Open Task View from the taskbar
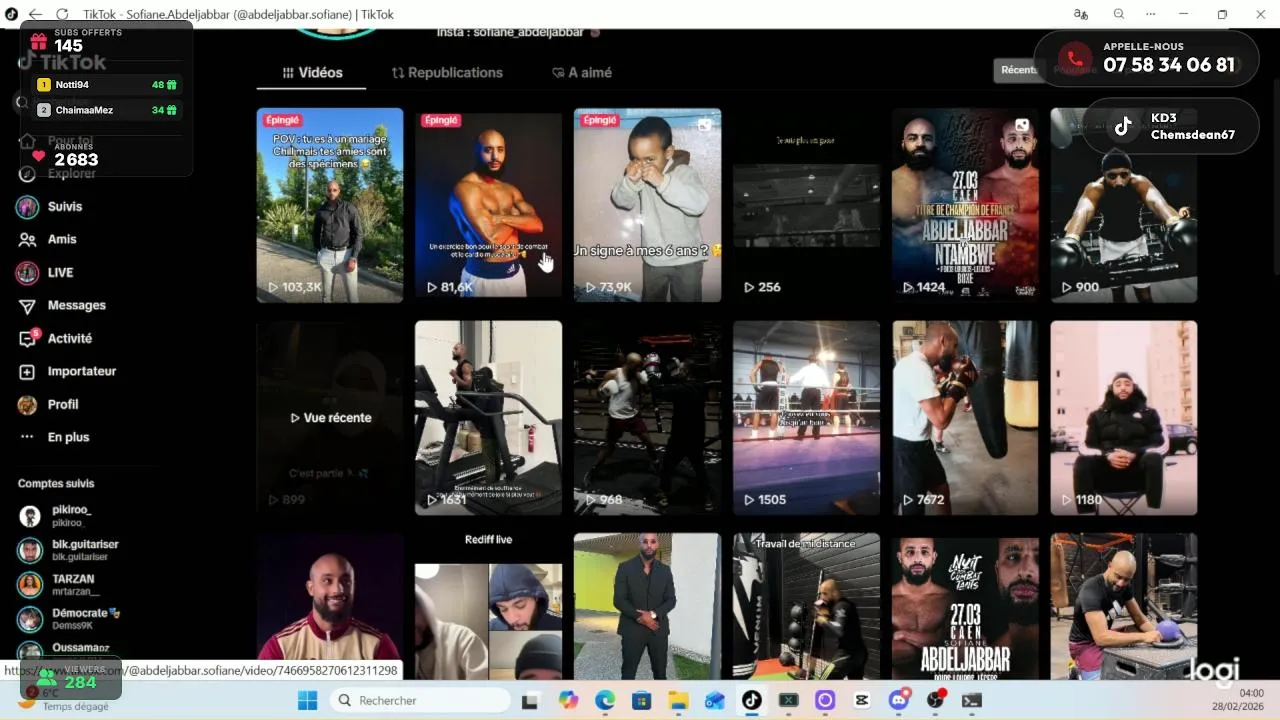Viewport: 1280px width, 720px height. pos(529,700)
